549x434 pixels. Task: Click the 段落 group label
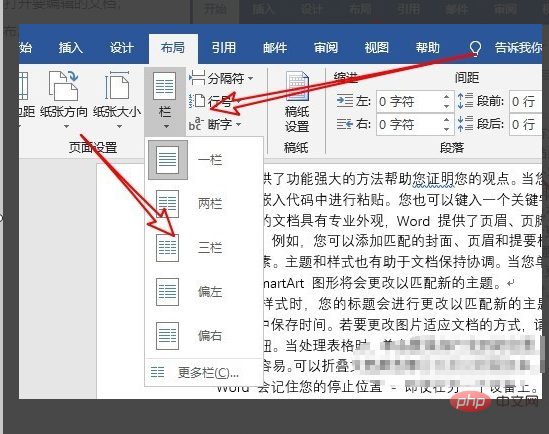coord(452,147)
